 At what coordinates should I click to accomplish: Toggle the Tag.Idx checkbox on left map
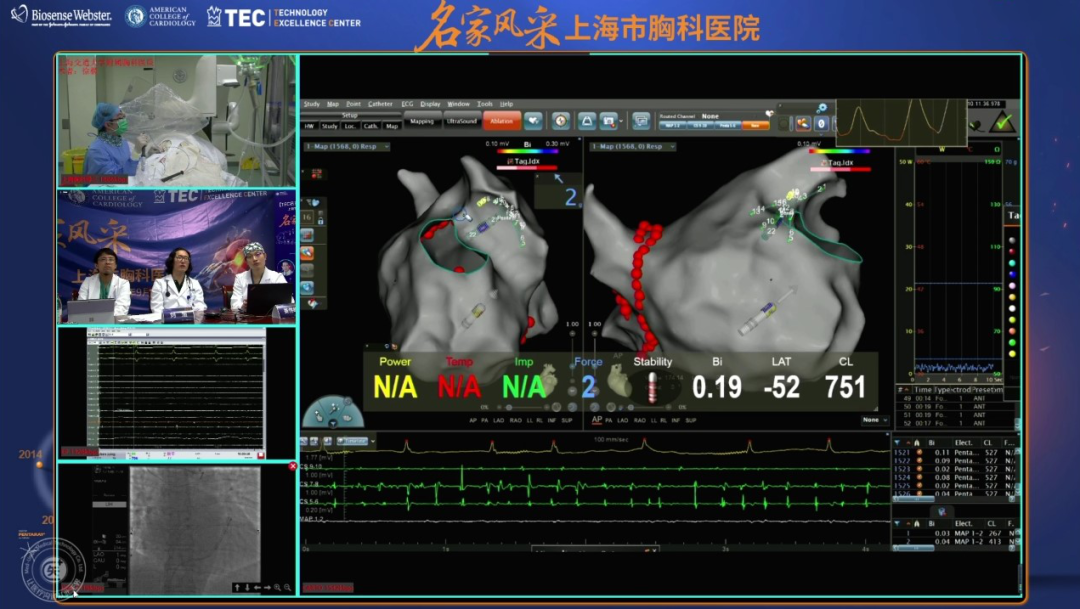(510, 161)
